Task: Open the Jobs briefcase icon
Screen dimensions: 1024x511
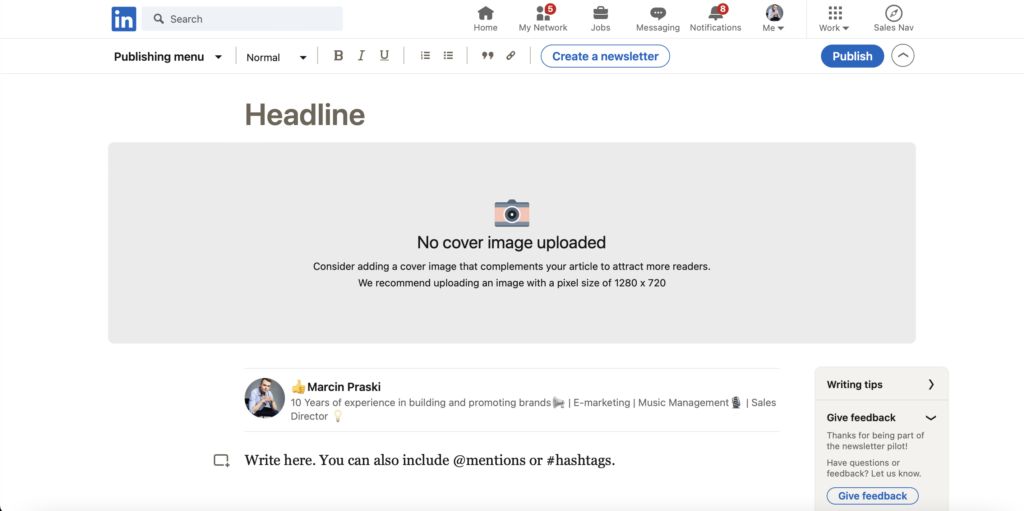Action: (600, 14)
